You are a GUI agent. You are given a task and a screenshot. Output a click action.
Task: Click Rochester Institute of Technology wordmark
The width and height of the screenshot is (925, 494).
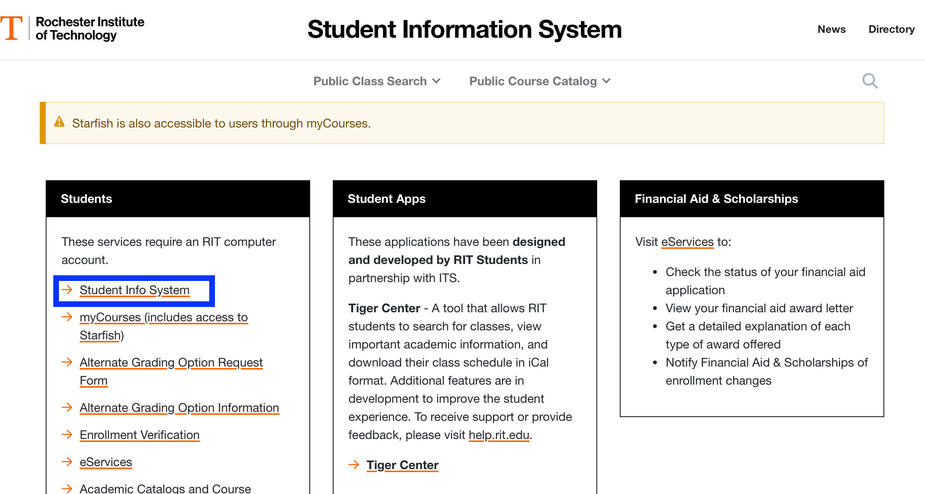90,28
